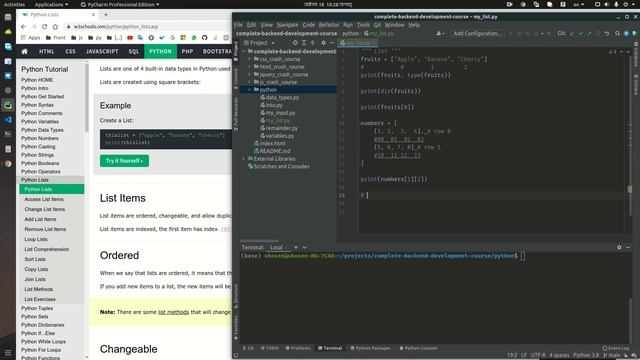Open File menu in PyCharm
Viewport: 640px width, 360px height.
point(238,25)
